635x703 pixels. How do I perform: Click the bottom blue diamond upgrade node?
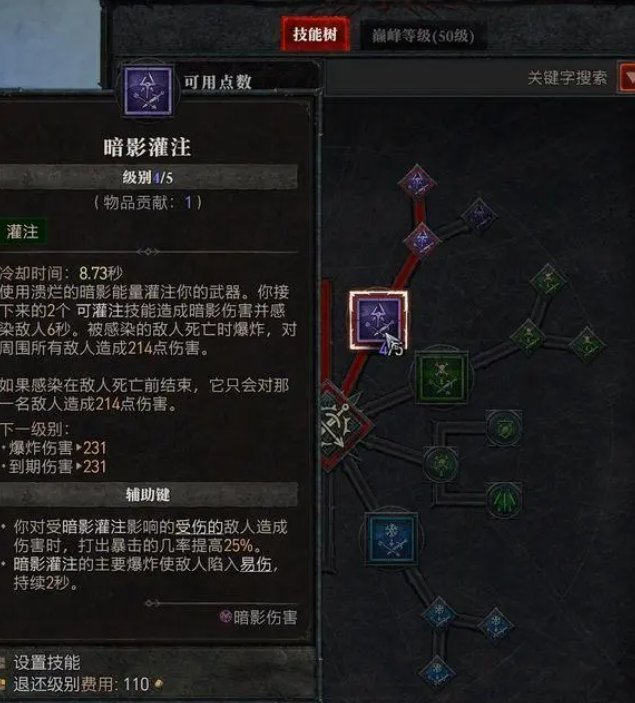pyautogui.click(x=436, y=673)
